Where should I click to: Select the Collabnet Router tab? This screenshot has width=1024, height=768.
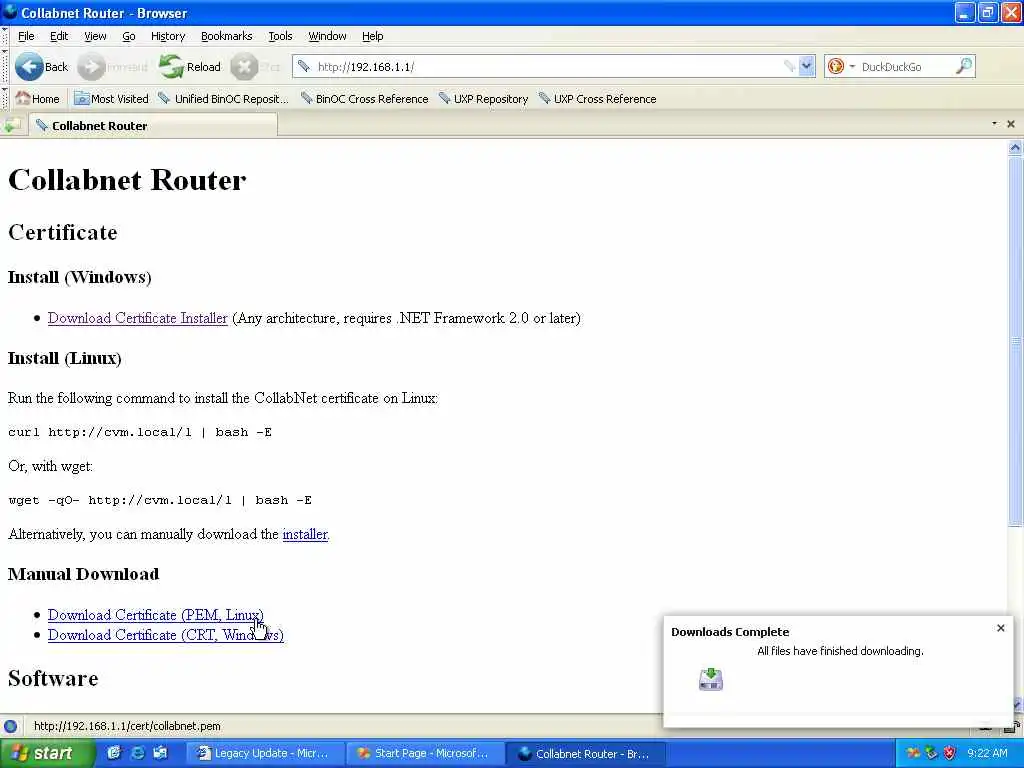tap(153, 125)
